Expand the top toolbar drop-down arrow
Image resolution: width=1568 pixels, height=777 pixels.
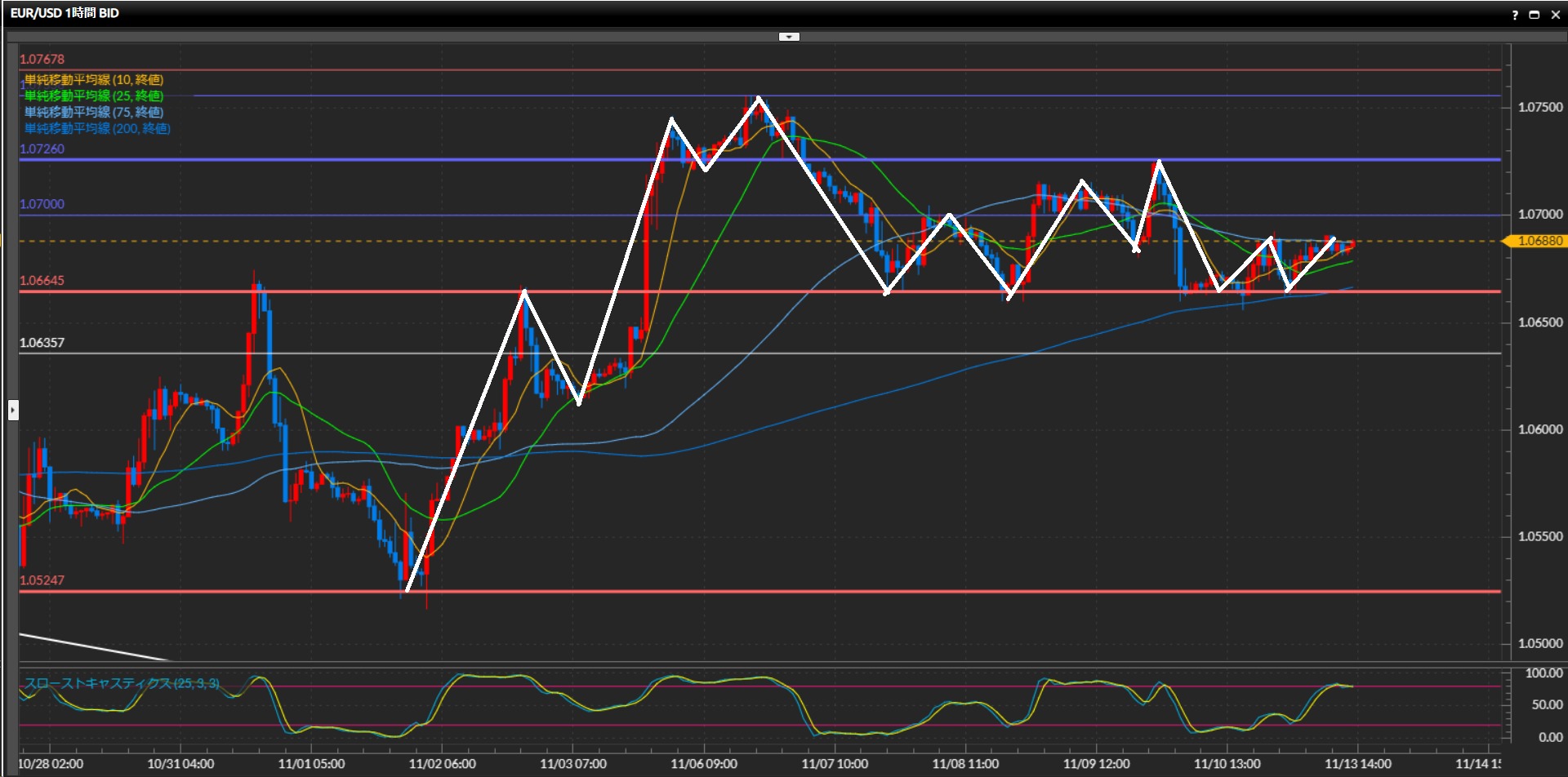[789, 37]
